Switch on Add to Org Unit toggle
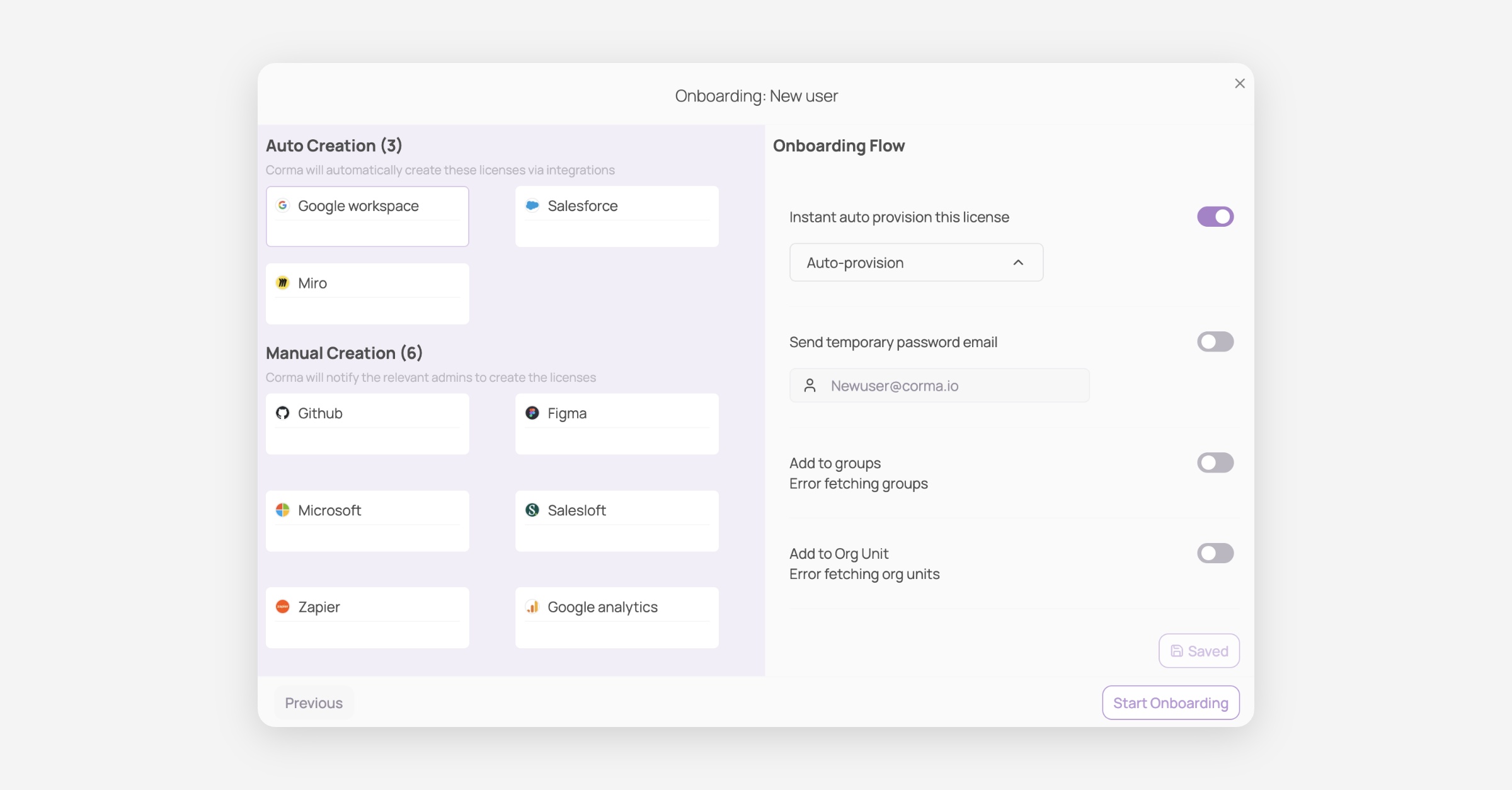Image resolution: width=1512 pixels, height=790 pixels. 1215,554
